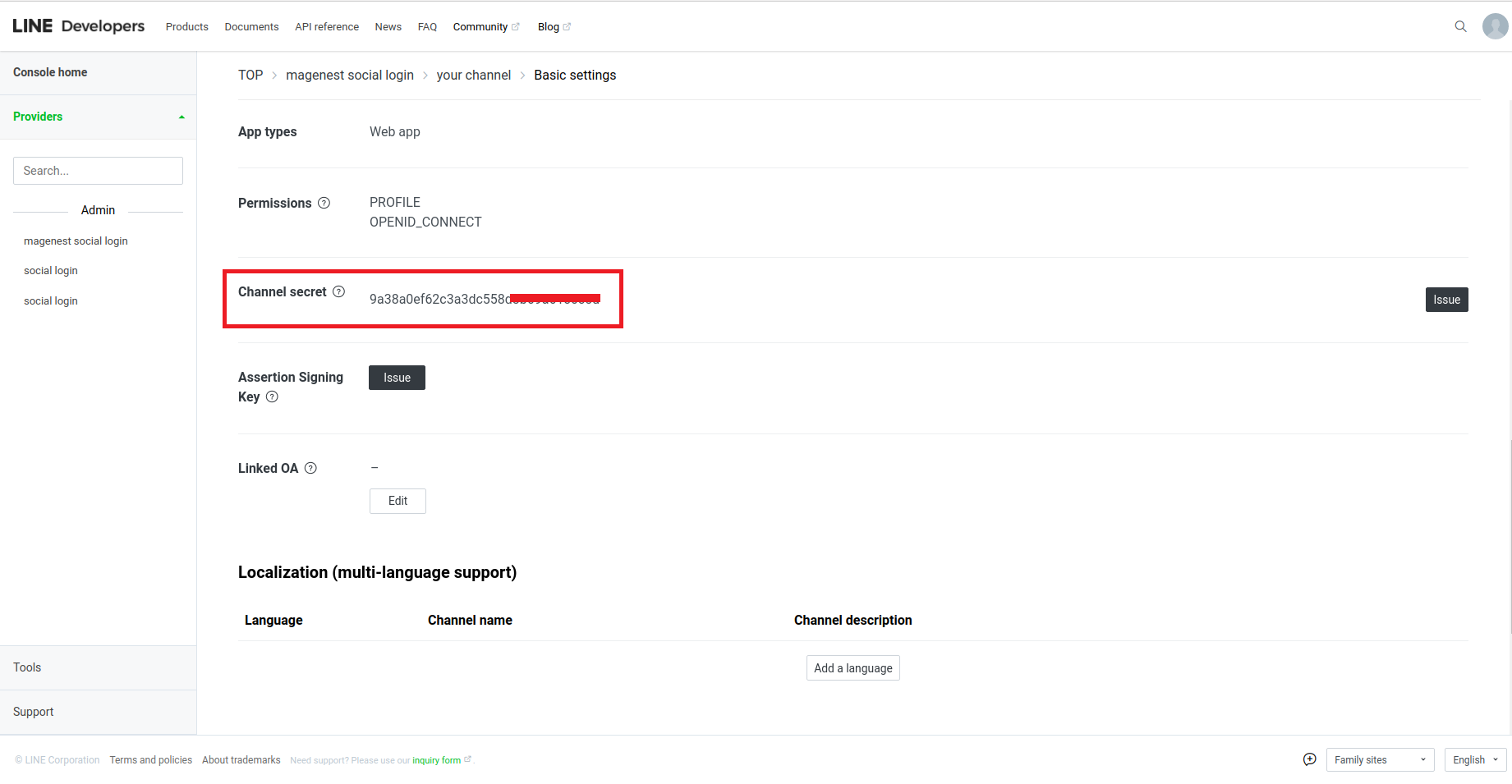Select magenest social login provider in sidebar
Viewport: 1512px width, 784px height.
click(76, 241)
